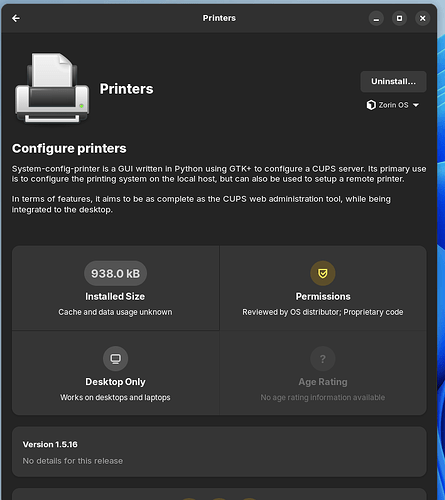Open the Zorin OS source dropdown

(393, 105)
